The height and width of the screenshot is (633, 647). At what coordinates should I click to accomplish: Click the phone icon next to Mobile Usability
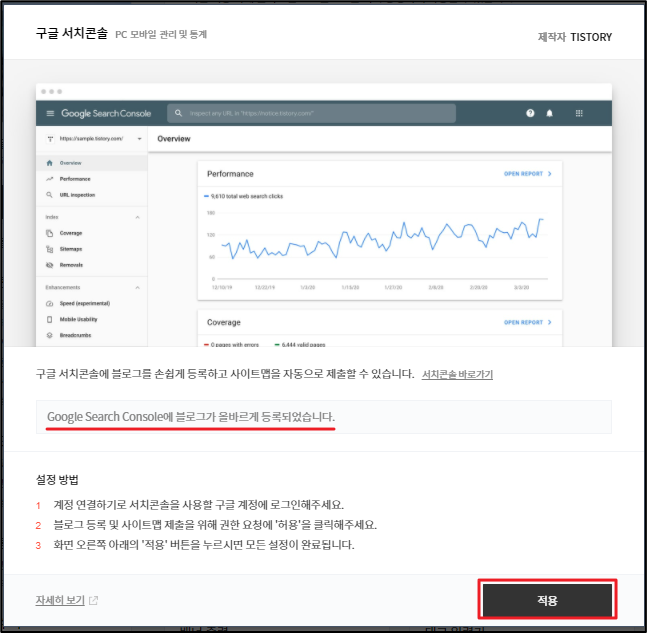[50, 319]
